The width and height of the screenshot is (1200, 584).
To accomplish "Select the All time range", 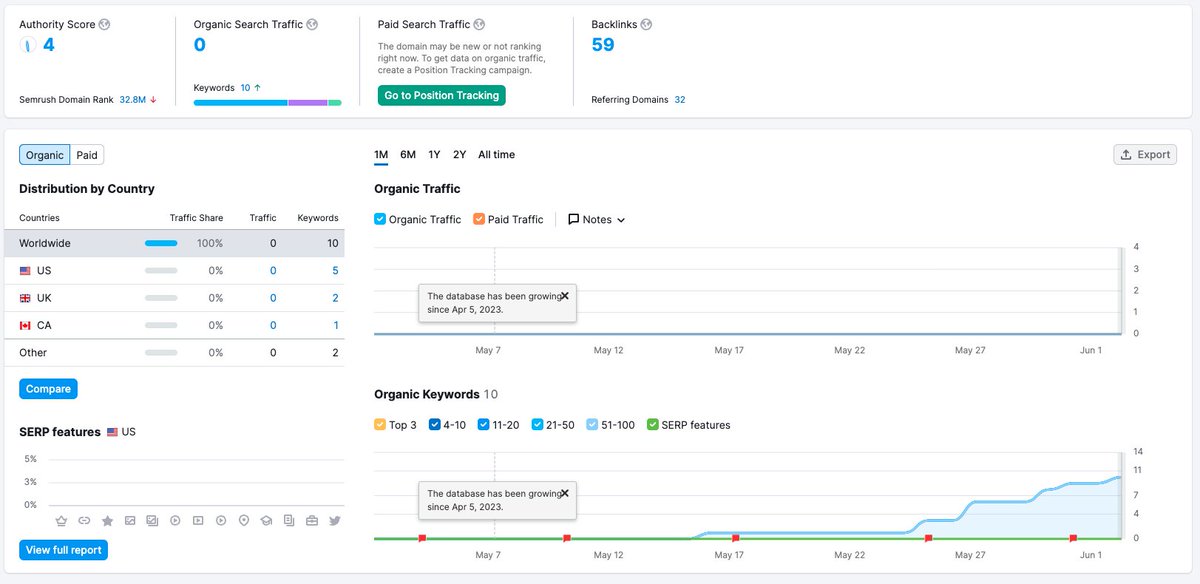I will tap(496, 155).
